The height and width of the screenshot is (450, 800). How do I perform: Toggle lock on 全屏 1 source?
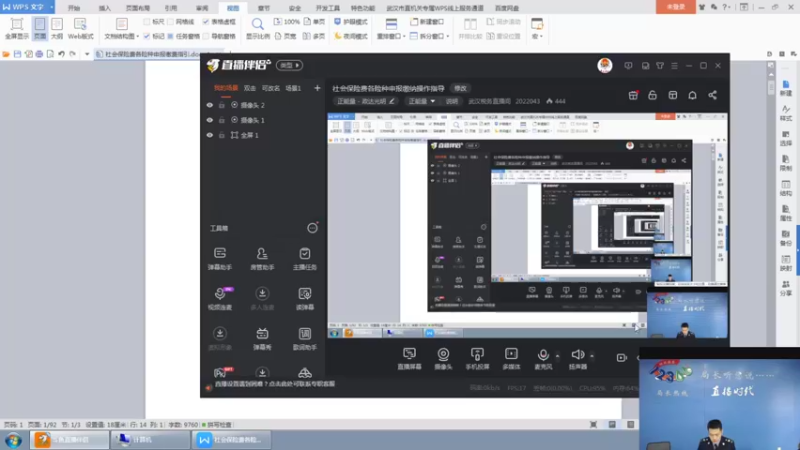coord(222,135)
